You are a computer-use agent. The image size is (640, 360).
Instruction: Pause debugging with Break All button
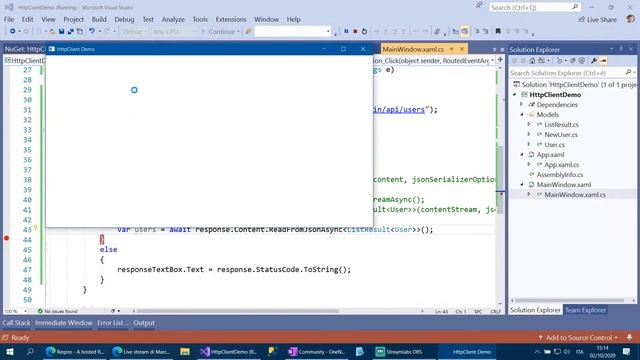pos(346,31)
